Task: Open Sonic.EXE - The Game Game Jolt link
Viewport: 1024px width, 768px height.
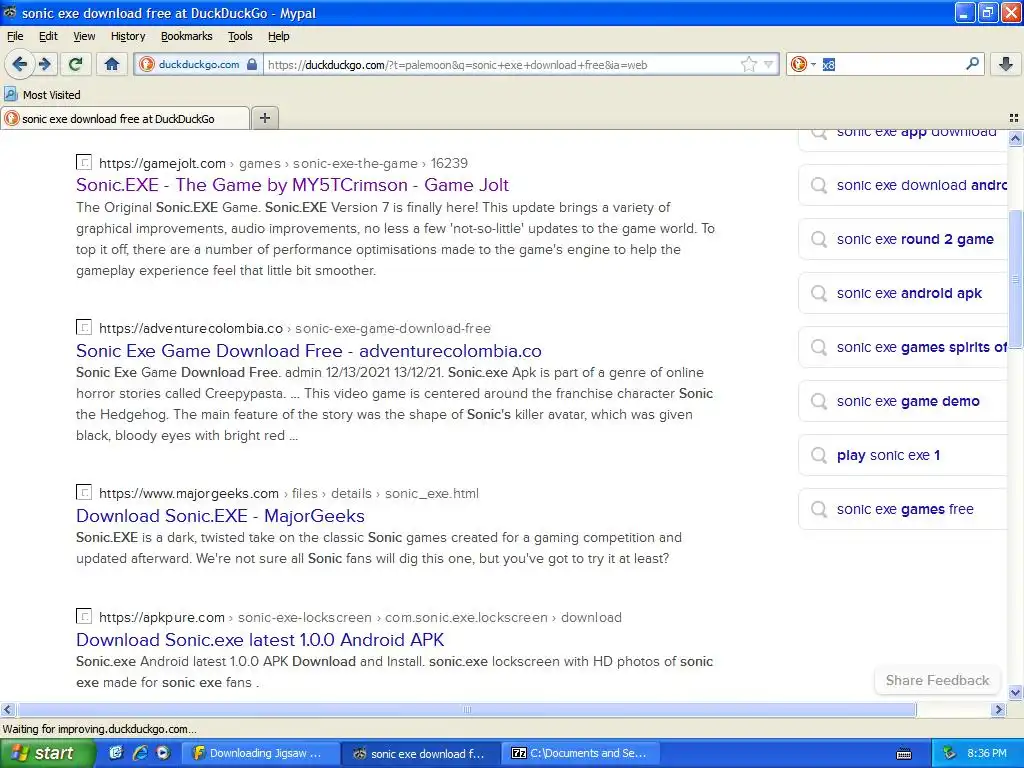Action: (293, 185)
